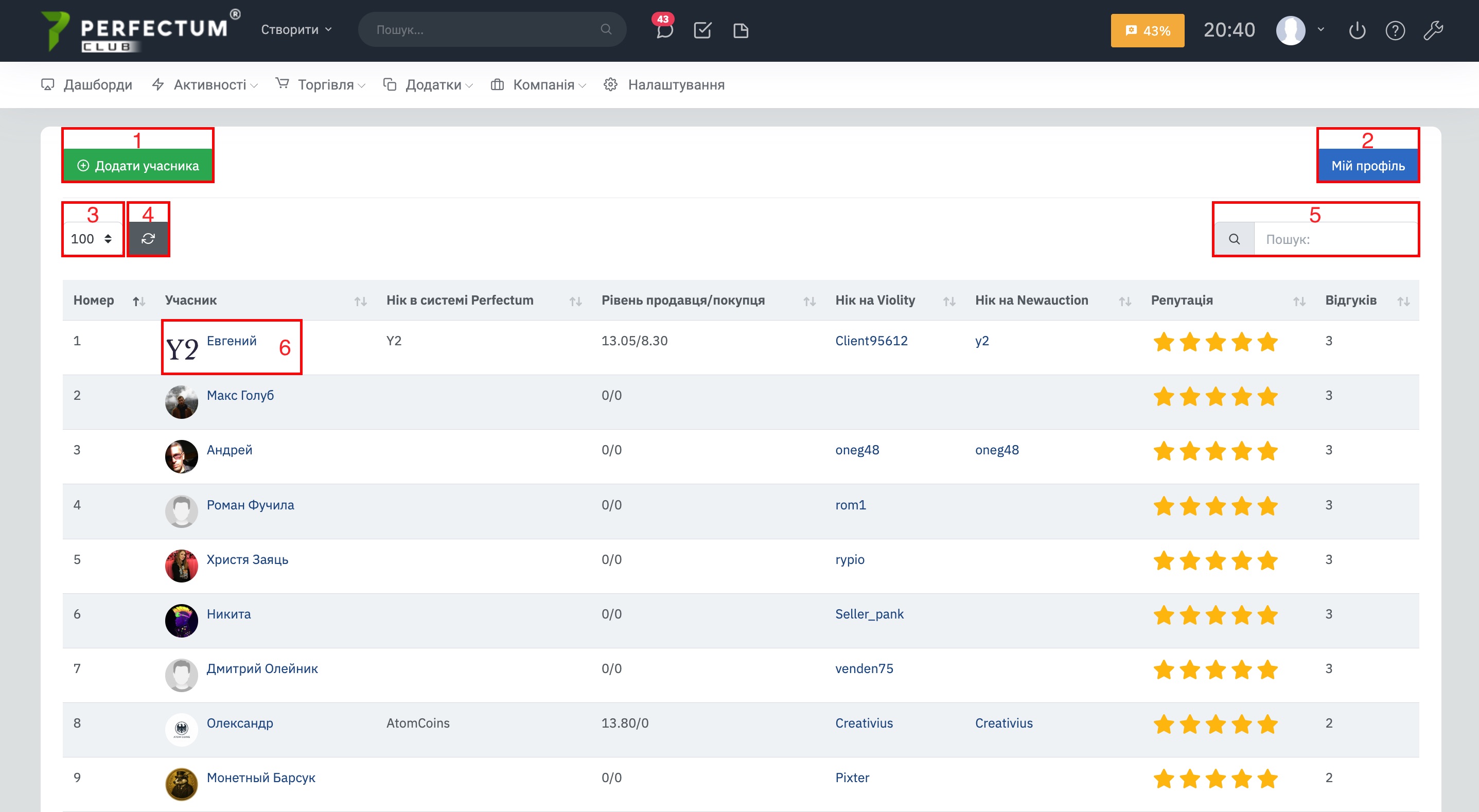Click the Додати учасника button
Screen dimensions: 1479x812
pos(138,165)
